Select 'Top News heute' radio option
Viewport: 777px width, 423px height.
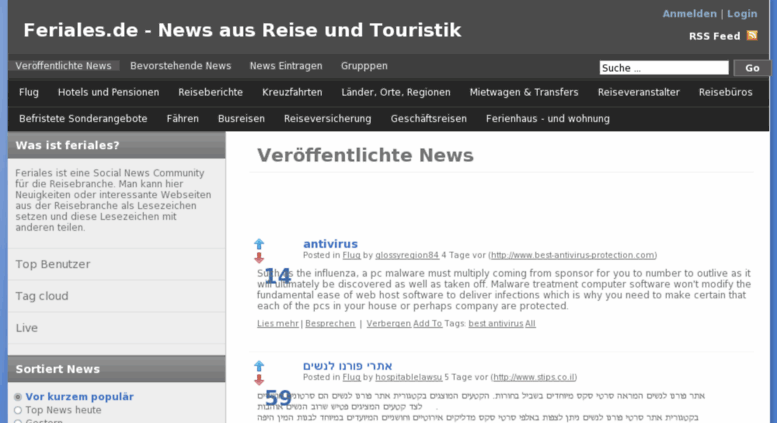[18, 410]
